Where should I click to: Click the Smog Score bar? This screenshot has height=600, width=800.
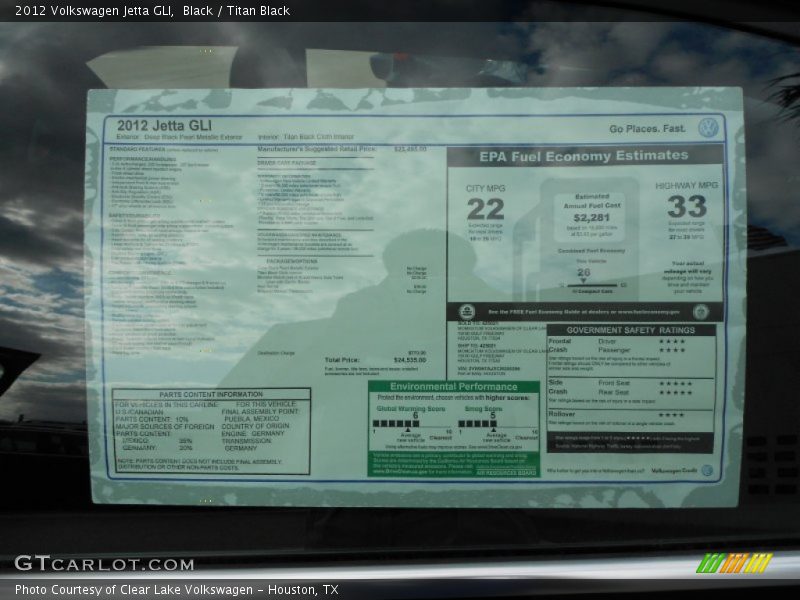(x=477, y=423)
